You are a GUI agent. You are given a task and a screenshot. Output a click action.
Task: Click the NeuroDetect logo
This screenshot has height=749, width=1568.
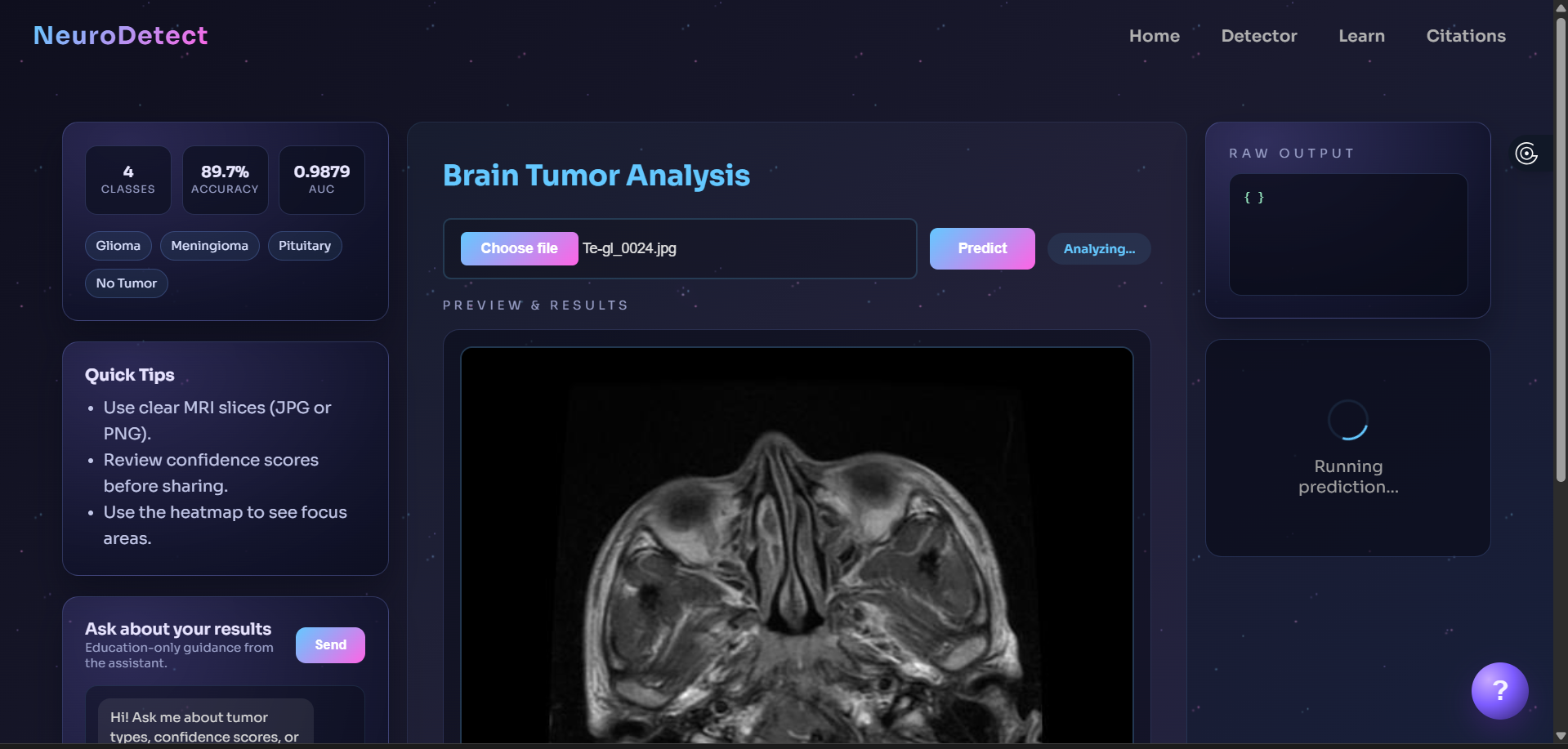120,35
